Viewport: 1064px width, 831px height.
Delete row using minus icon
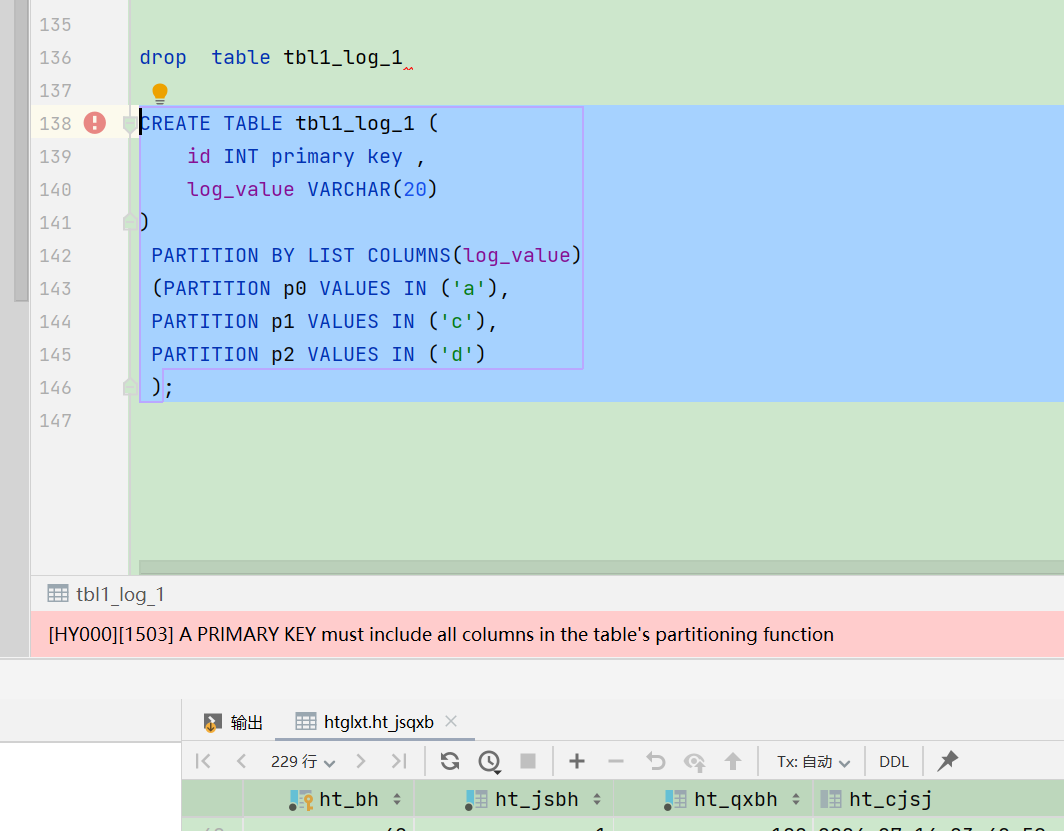pos(615,761)
